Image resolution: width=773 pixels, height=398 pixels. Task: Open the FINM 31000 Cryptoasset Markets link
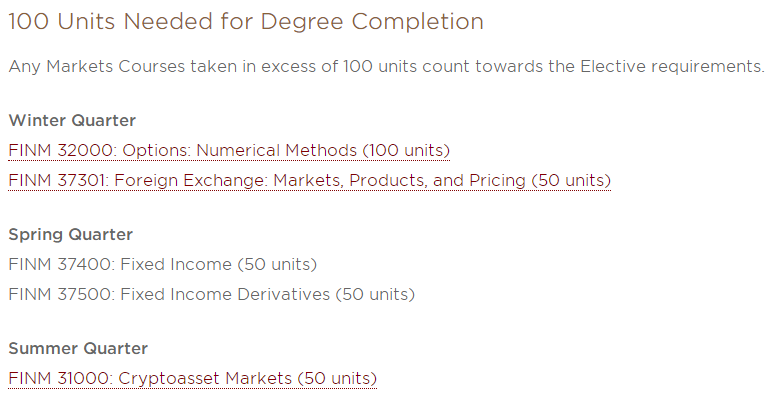tap(193, 378)
